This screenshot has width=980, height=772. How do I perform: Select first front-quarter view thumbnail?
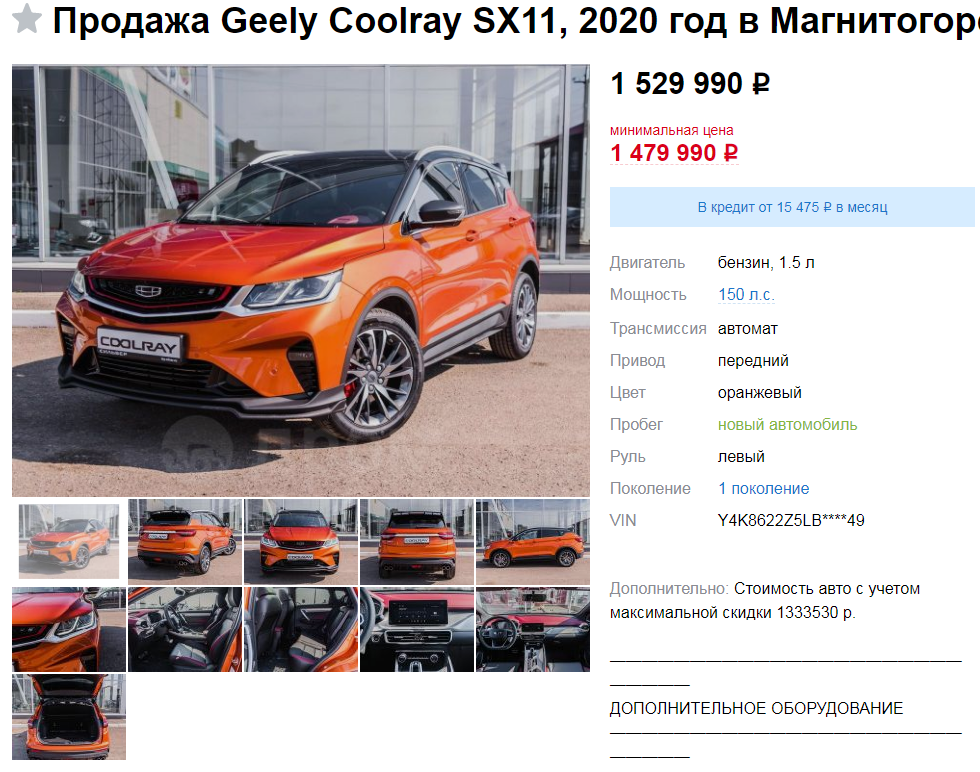(69, 541)
